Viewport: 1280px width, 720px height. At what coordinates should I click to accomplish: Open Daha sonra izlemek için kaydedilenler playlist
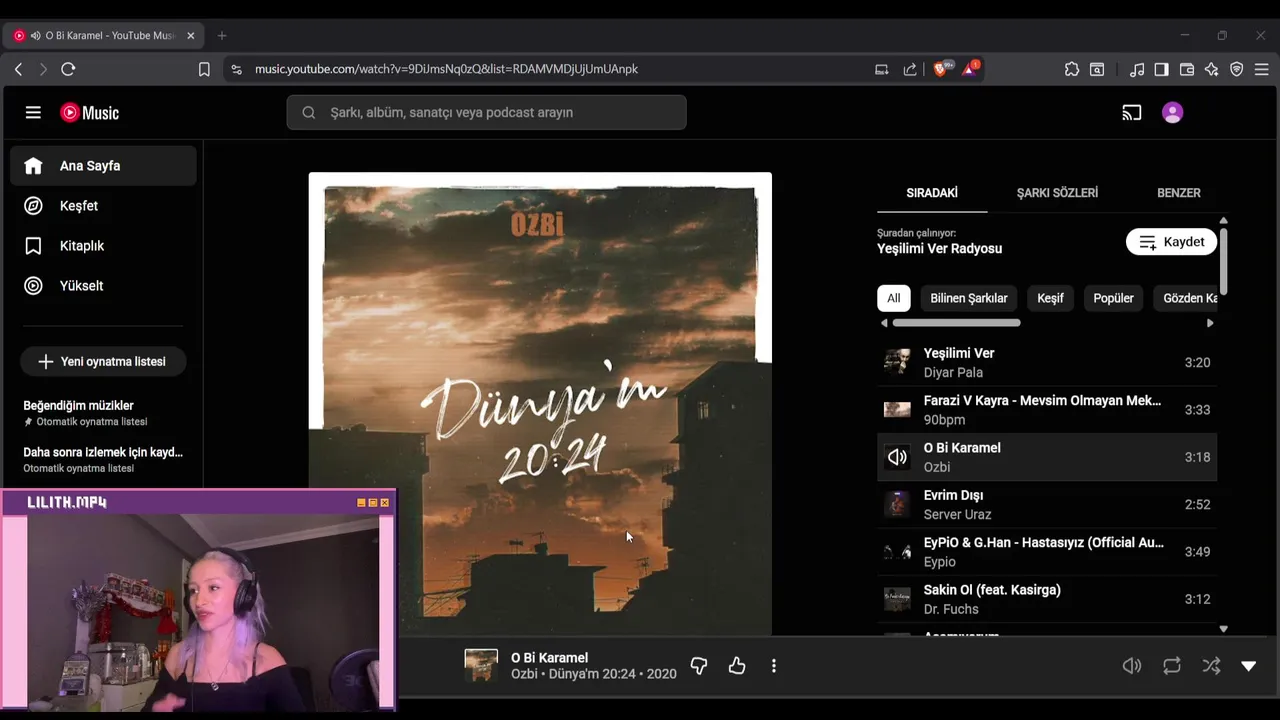pos(103,460)
